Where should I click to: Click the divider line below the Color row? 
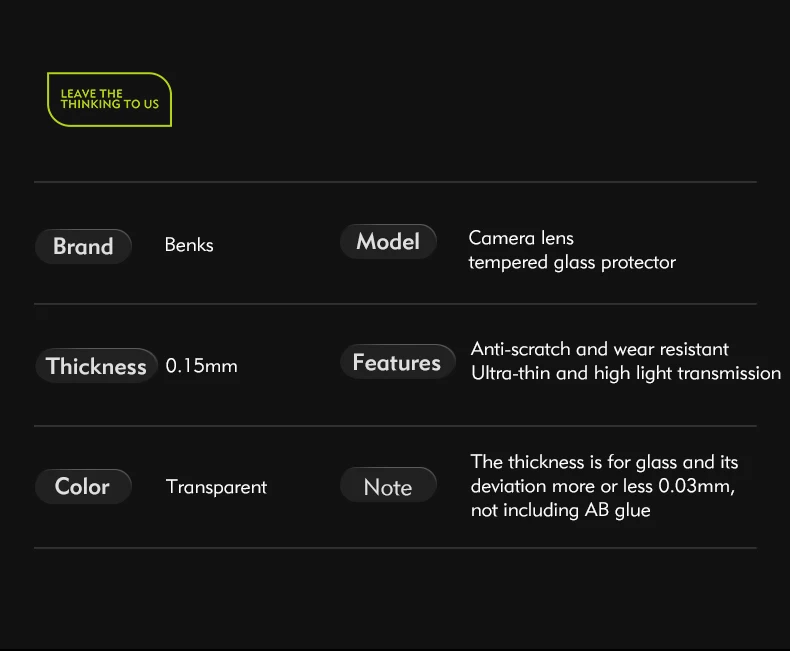(x=395, y=548)
